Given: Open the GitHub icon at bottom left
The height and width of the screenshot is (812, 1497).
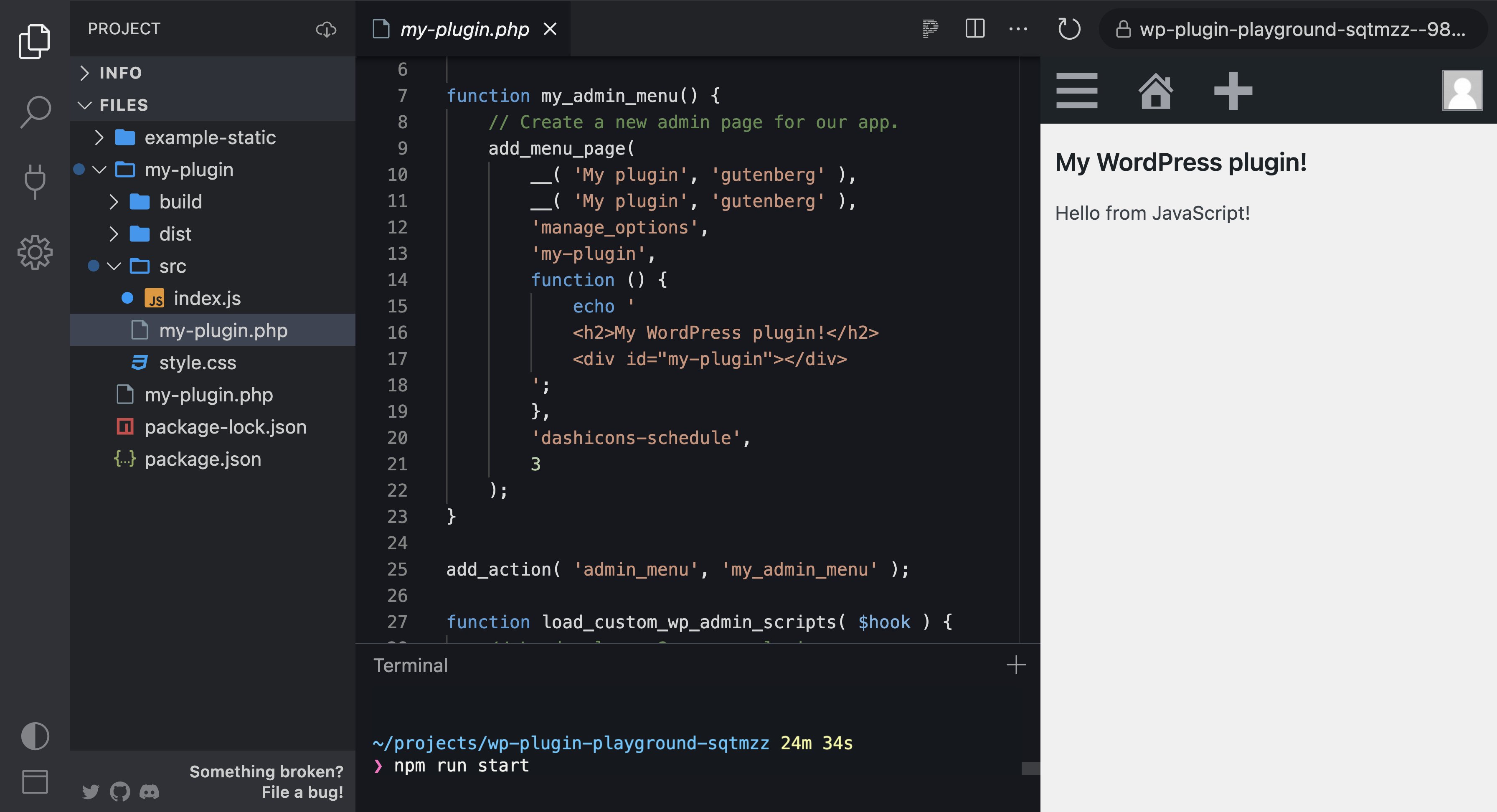Looking at the screenshot, I should point(120,791).
